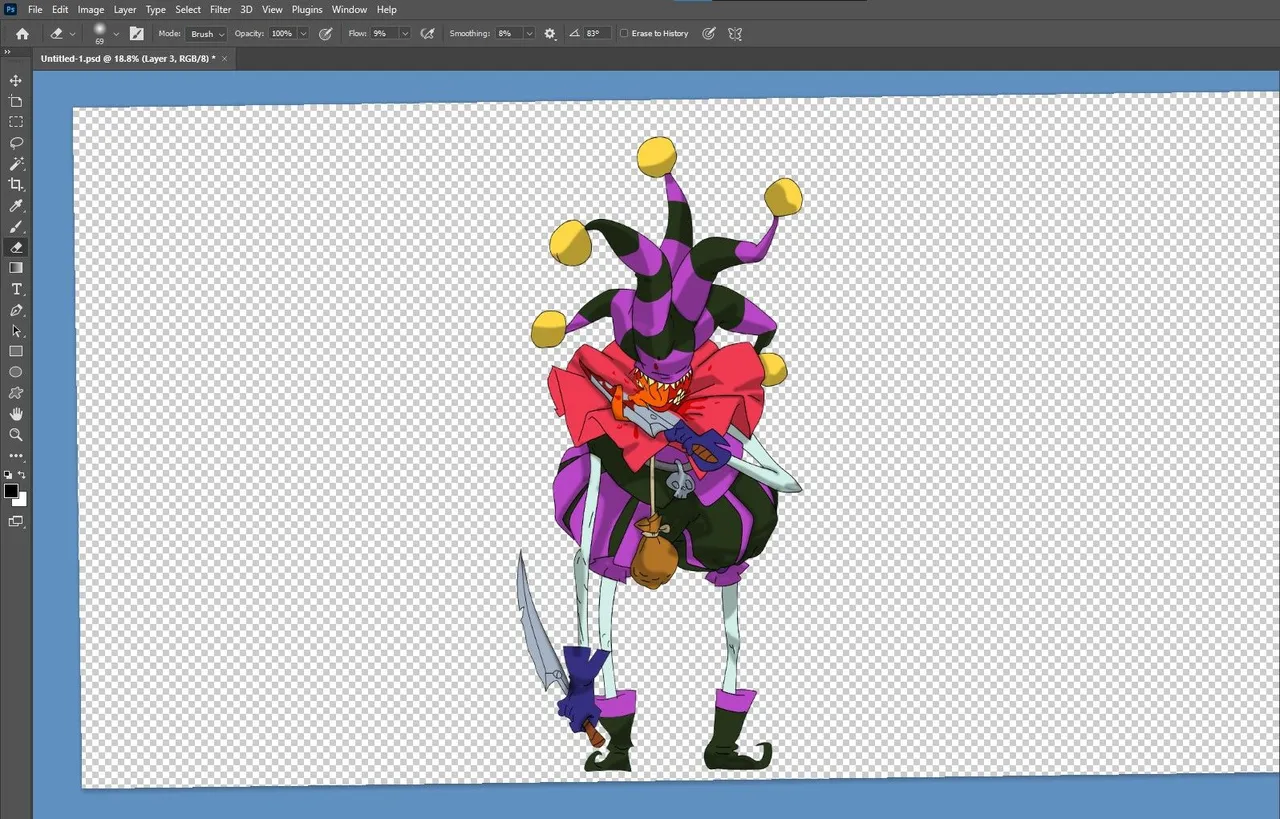Close the Untitled-1.psd tab

pos(225,59)
